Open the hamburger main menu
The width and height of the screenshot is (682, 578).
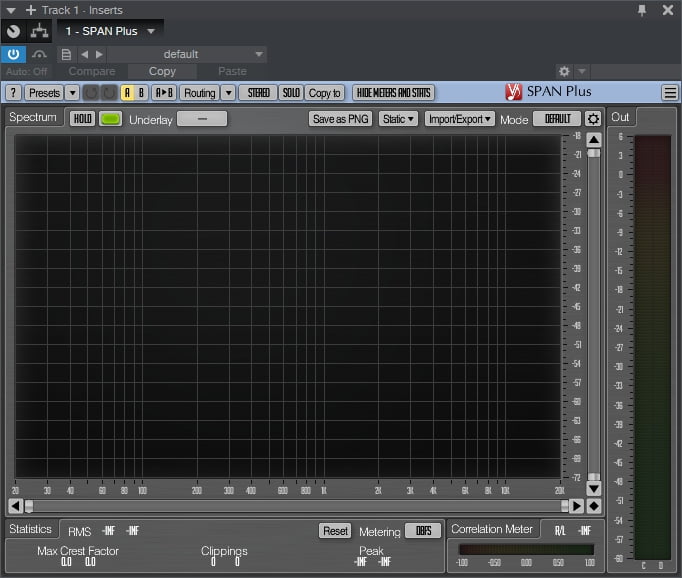(x=670, y=92)
